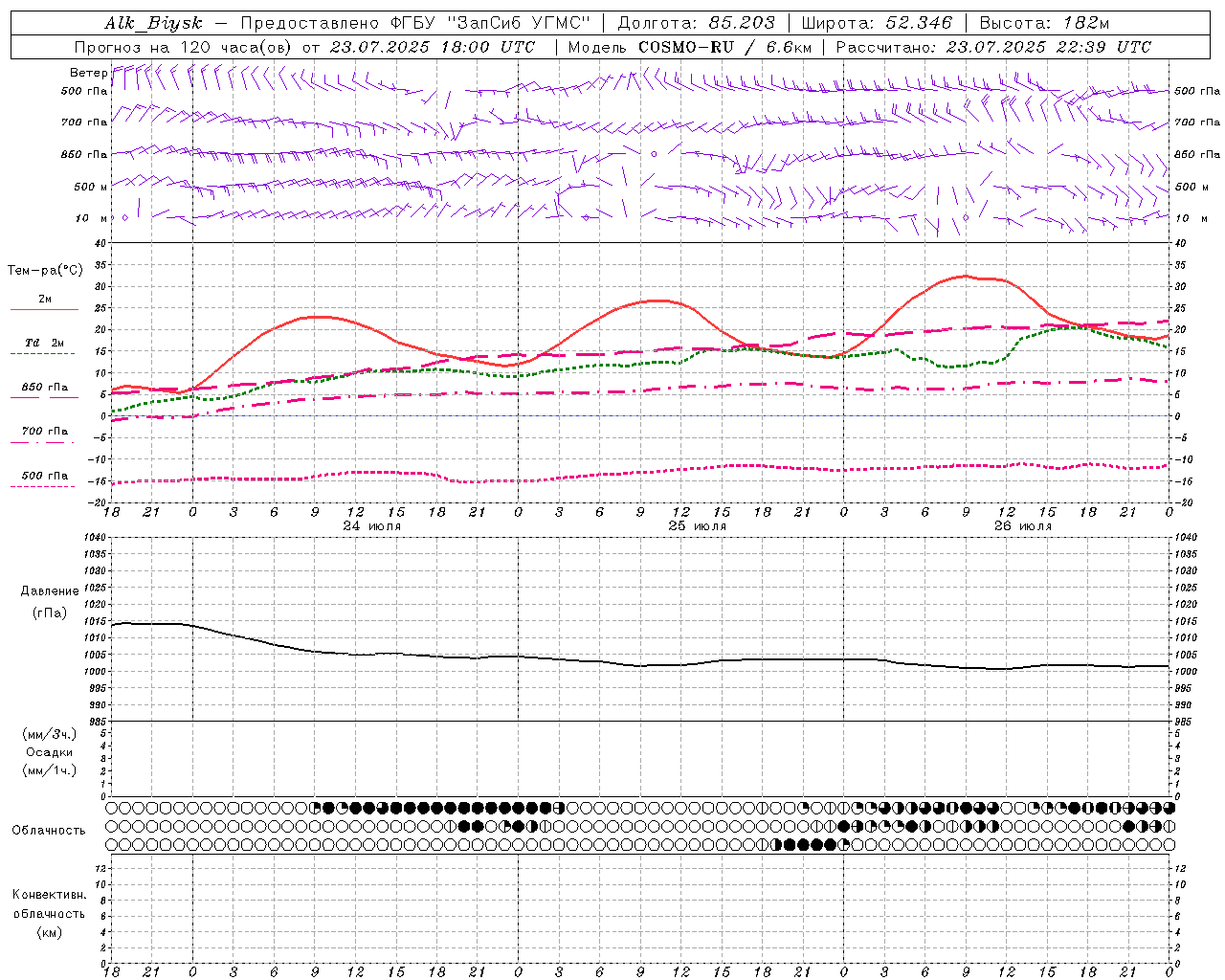Click the (мм/3ч.) precipitation unit label

[x=50, y=734]
